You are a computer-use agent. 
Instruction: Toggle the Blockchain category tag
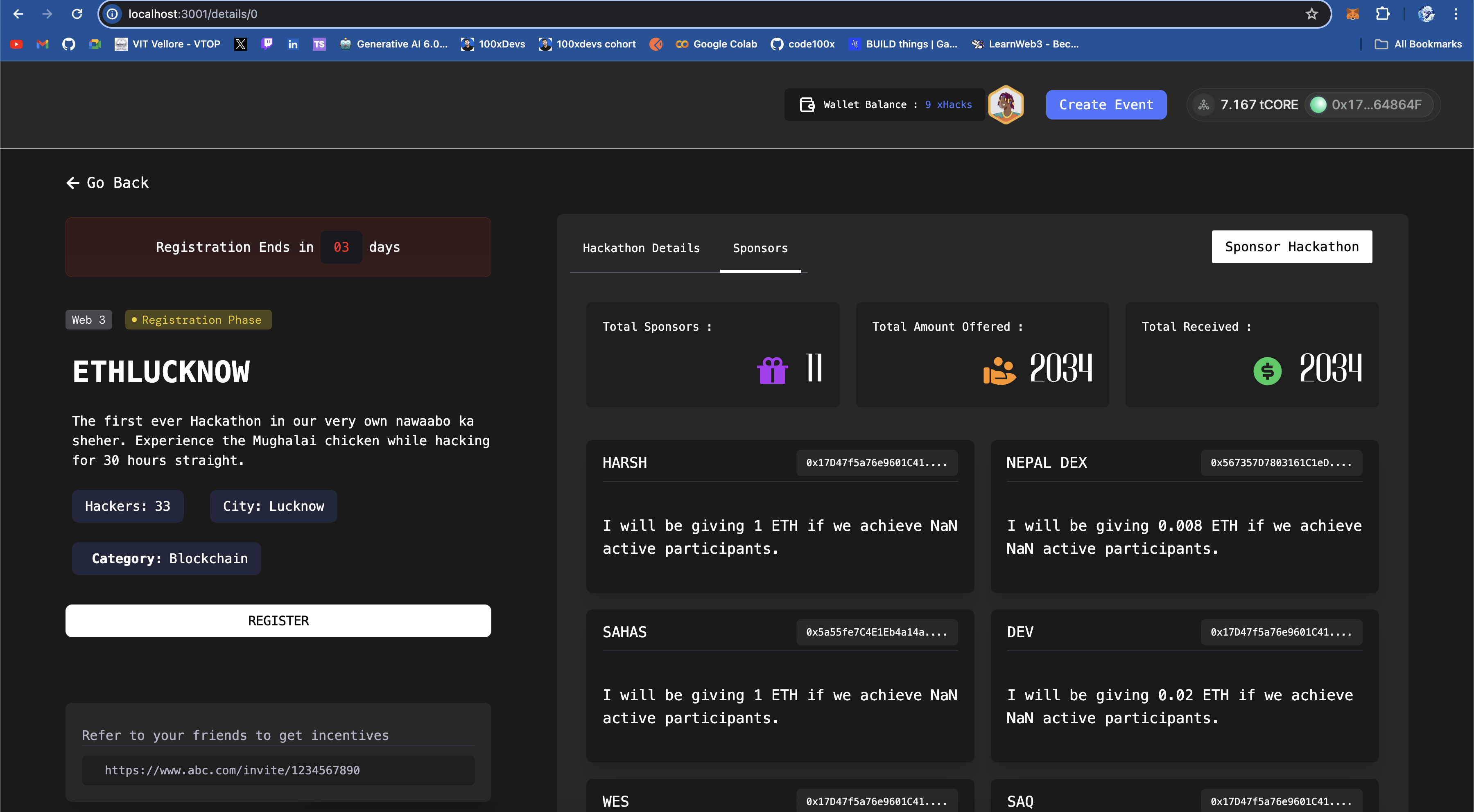pos(167,558)
